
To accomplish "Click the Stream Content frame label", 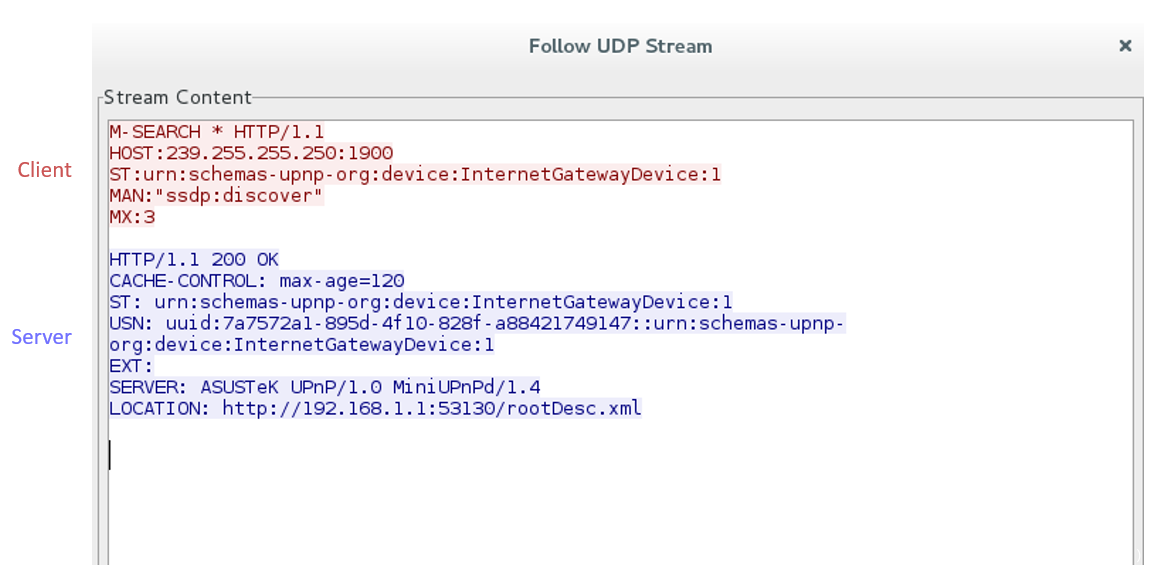I will 178,97.
